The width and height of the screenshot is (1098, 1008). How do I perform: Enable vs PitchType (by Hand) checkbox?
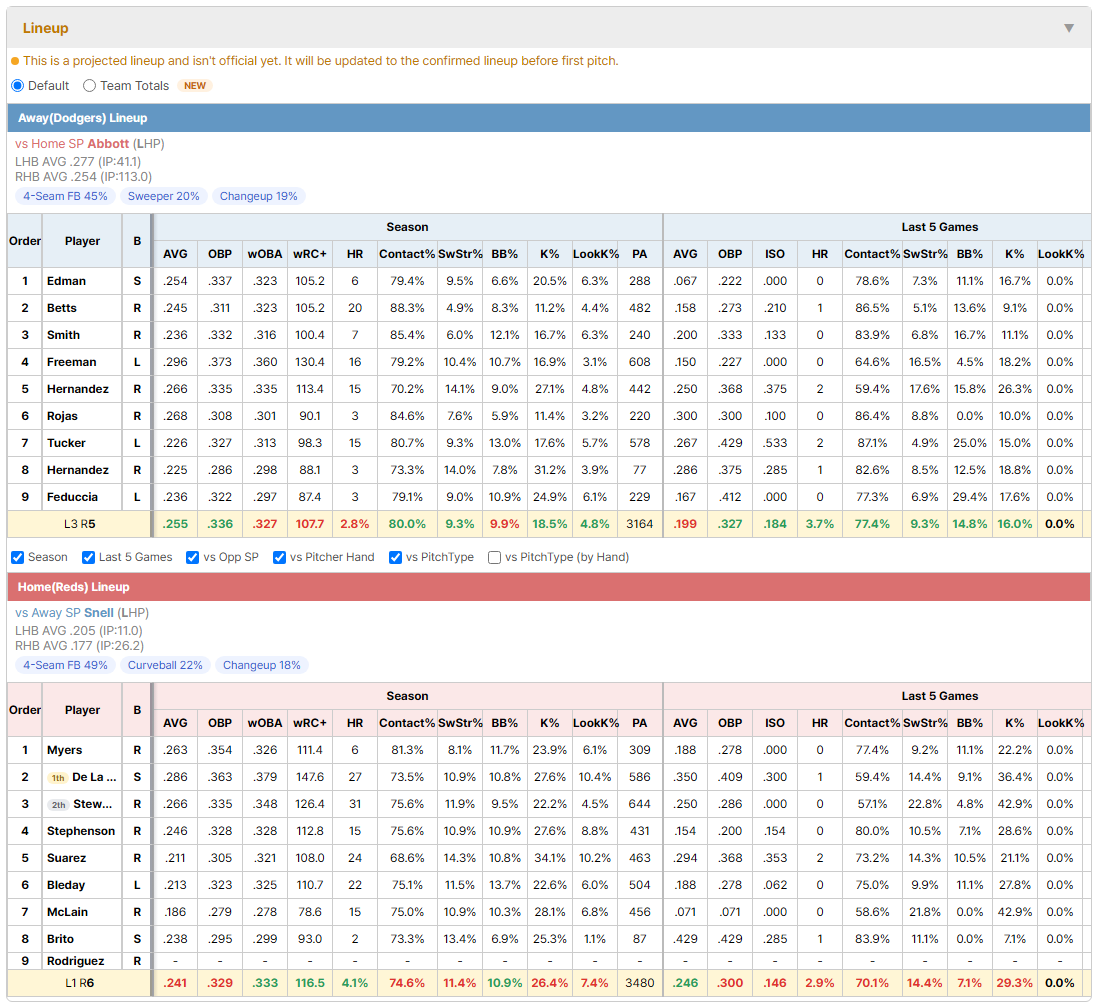pos(494,557)
